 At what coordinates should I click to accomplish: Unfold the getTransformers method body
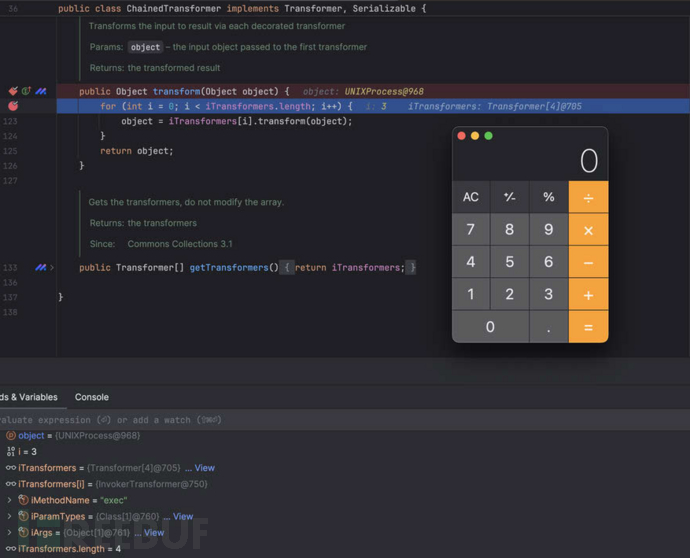point(52,268)
